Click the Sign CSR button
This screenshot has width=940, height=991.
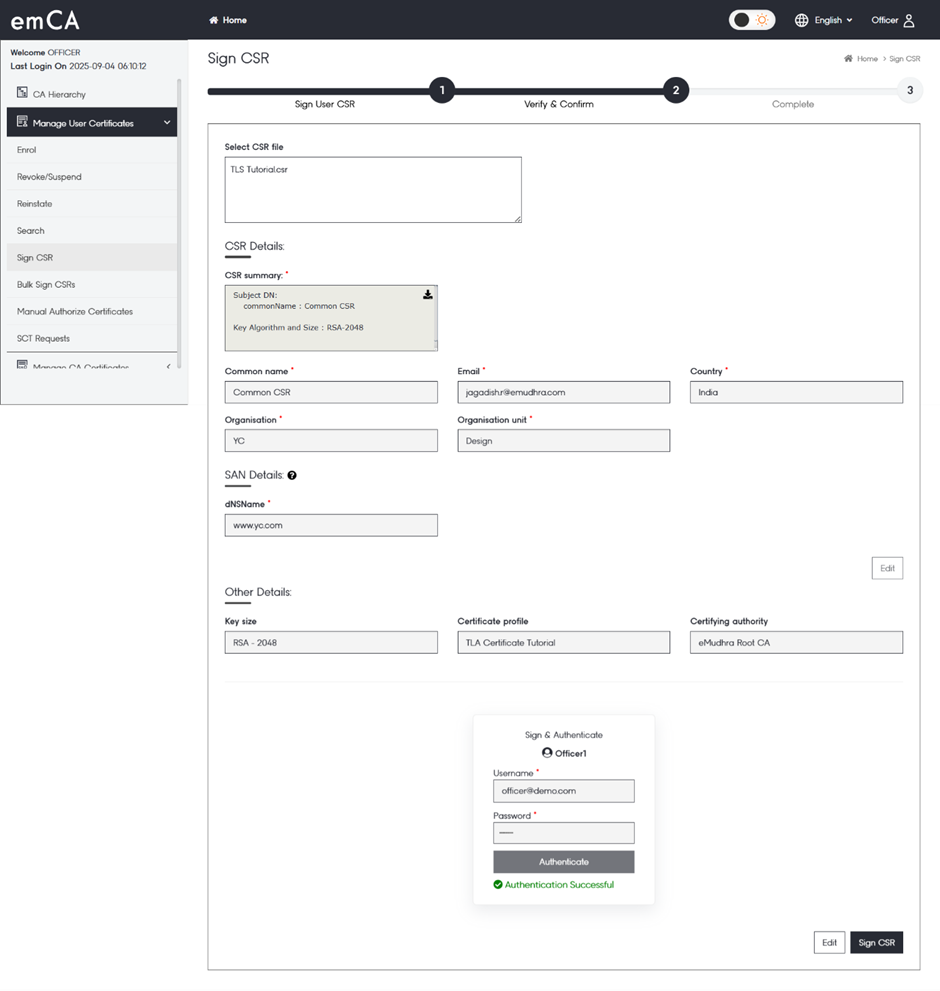[876, 943]
